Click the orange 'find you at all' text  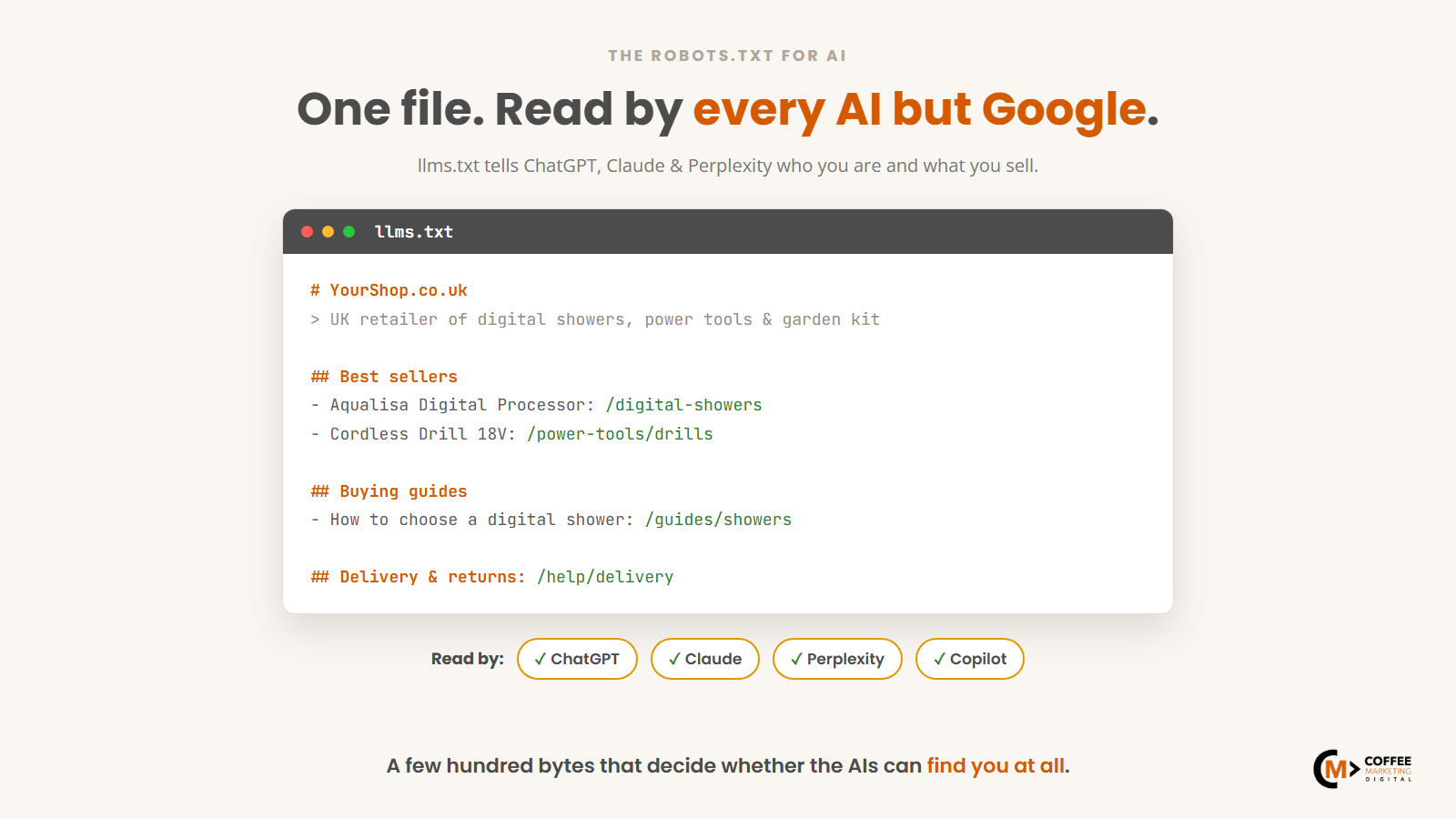(x=996, y=766)
